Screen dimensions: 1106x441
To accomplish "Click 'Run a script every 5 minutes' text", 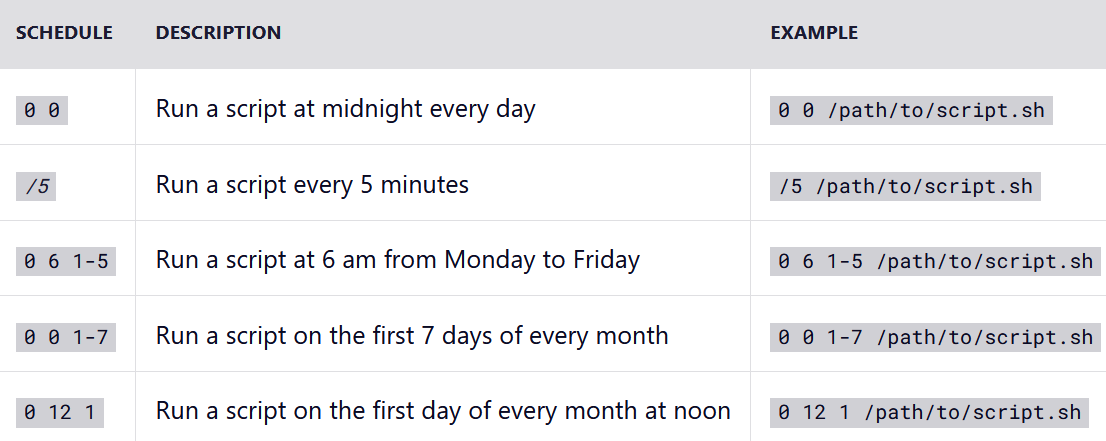I will tap(312, 185).
